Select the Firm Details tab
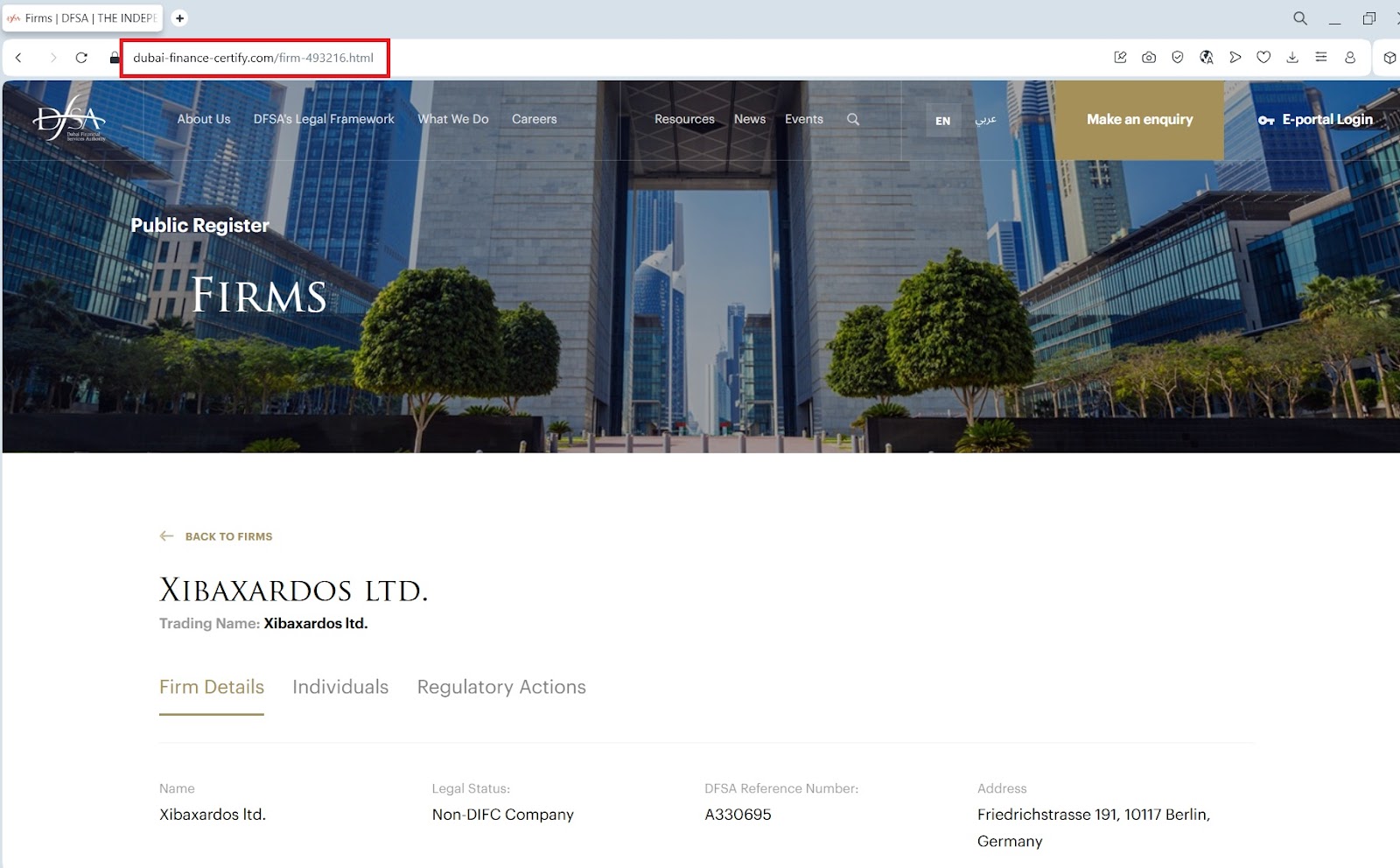Screen dimensions: 1400x868 click(212, 687)
